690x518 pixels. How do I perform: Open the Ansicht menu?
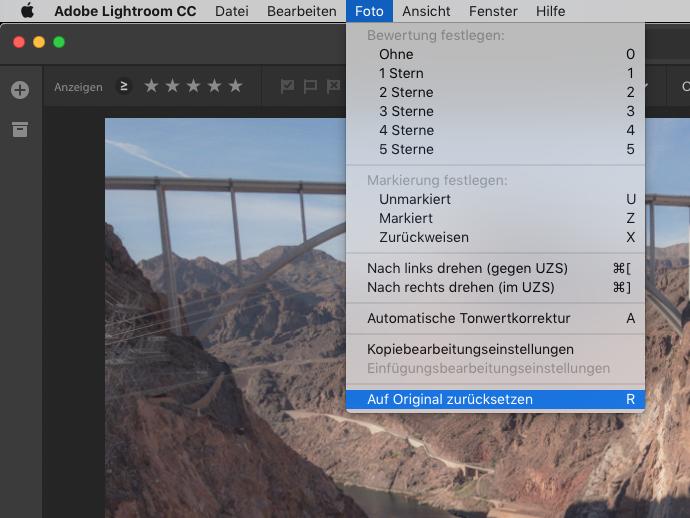point(426,11)
